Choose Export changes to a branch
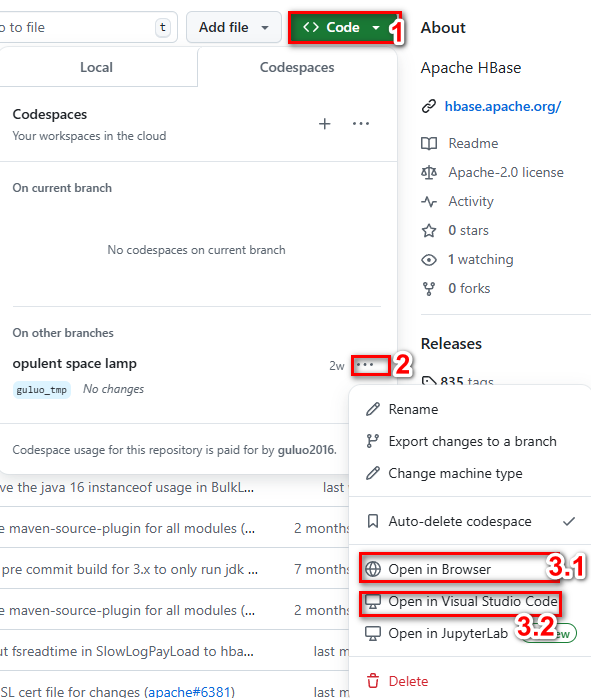The height and width of the screenshot is (698, 591). (470, 441)
